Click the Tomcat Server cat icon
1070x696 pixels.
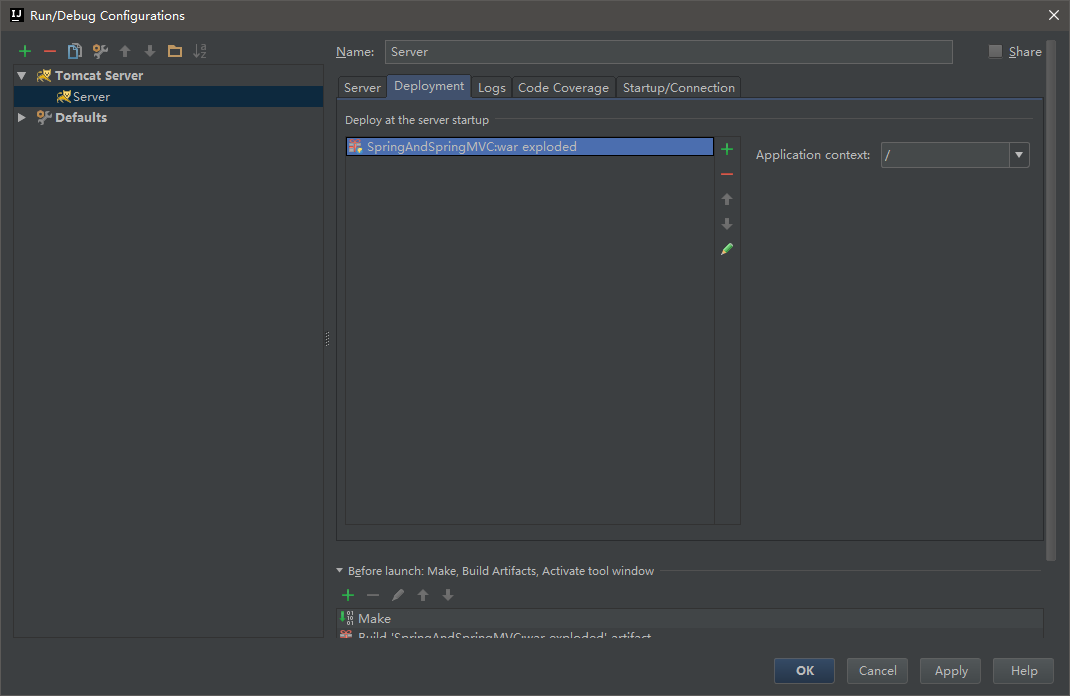(x=44, y=76)
